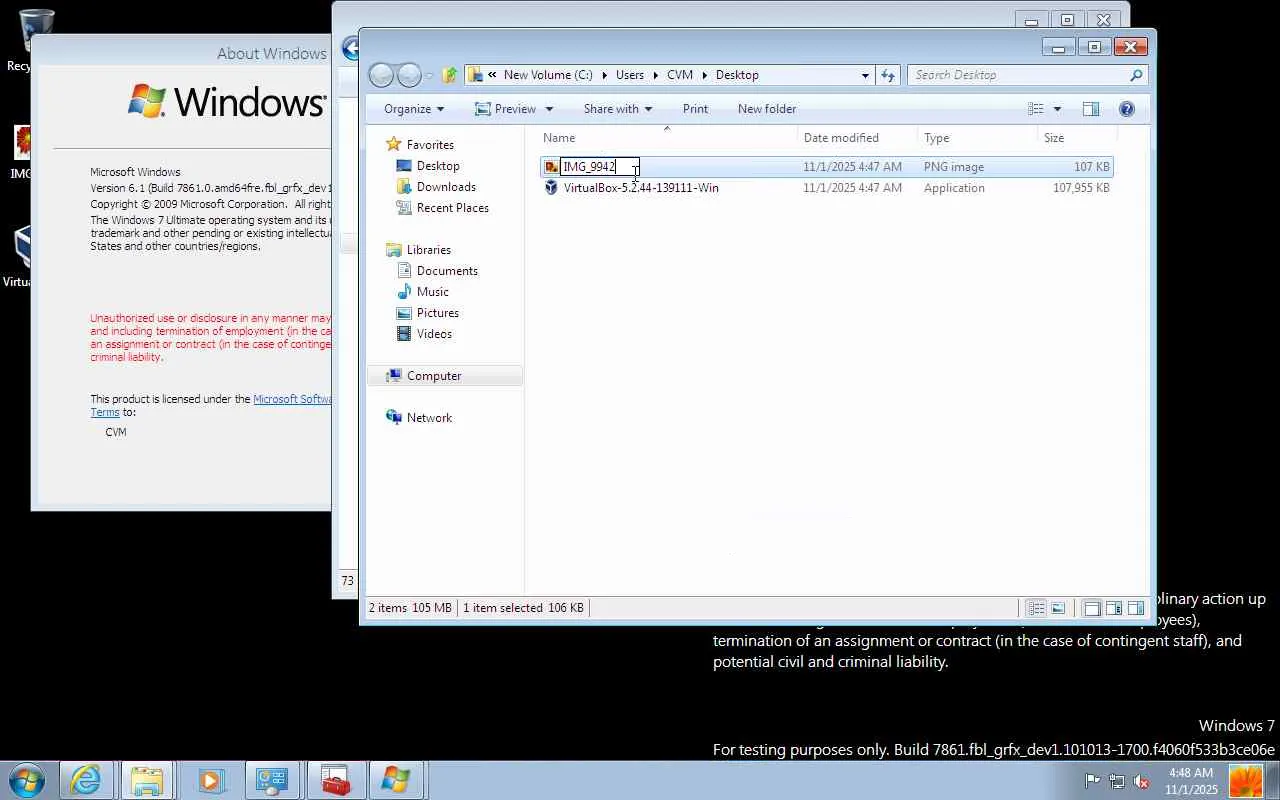Screen dimensions: 1280x800
Task: Refresh the Desktop folder view
Action: [x=888, y=75]
